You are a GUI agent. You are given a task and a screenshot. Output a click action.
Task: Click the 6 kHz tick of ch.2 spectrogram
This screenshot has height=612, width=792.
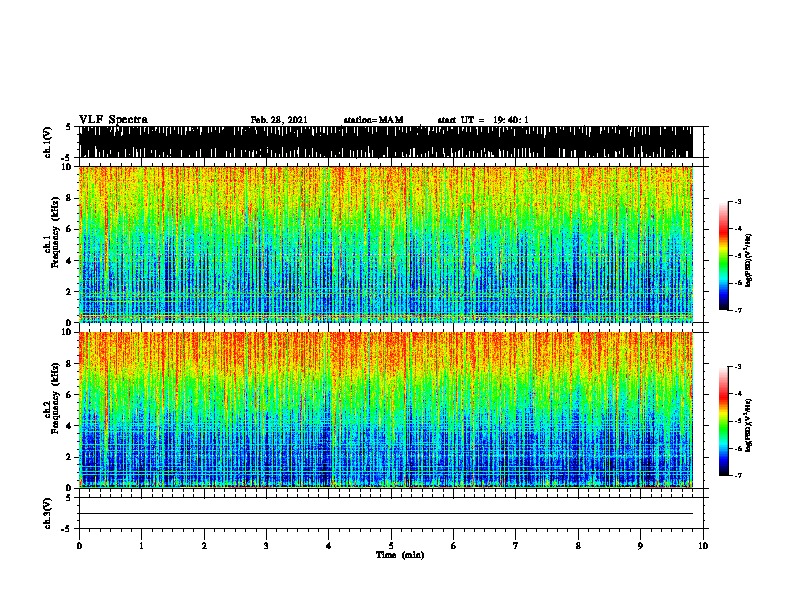pyautogui.click(x=70, y=394)
